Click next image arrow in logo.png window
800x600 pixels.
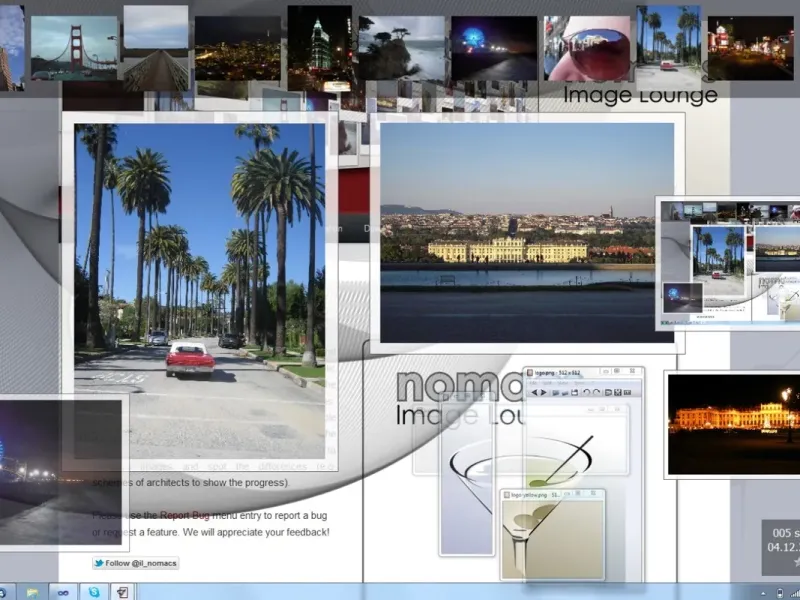pos(543,392)
